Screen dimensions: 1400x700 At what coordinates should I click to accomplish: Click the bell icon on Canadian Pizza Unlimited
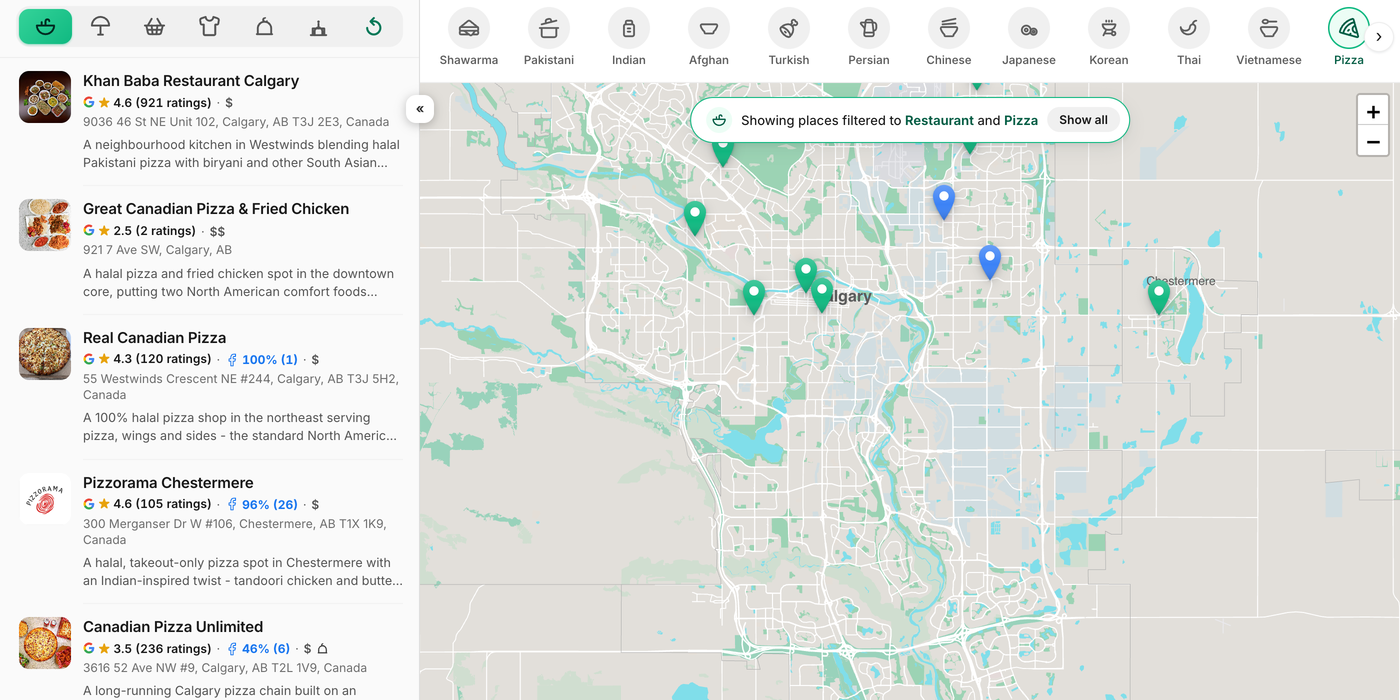coord(323,648)
